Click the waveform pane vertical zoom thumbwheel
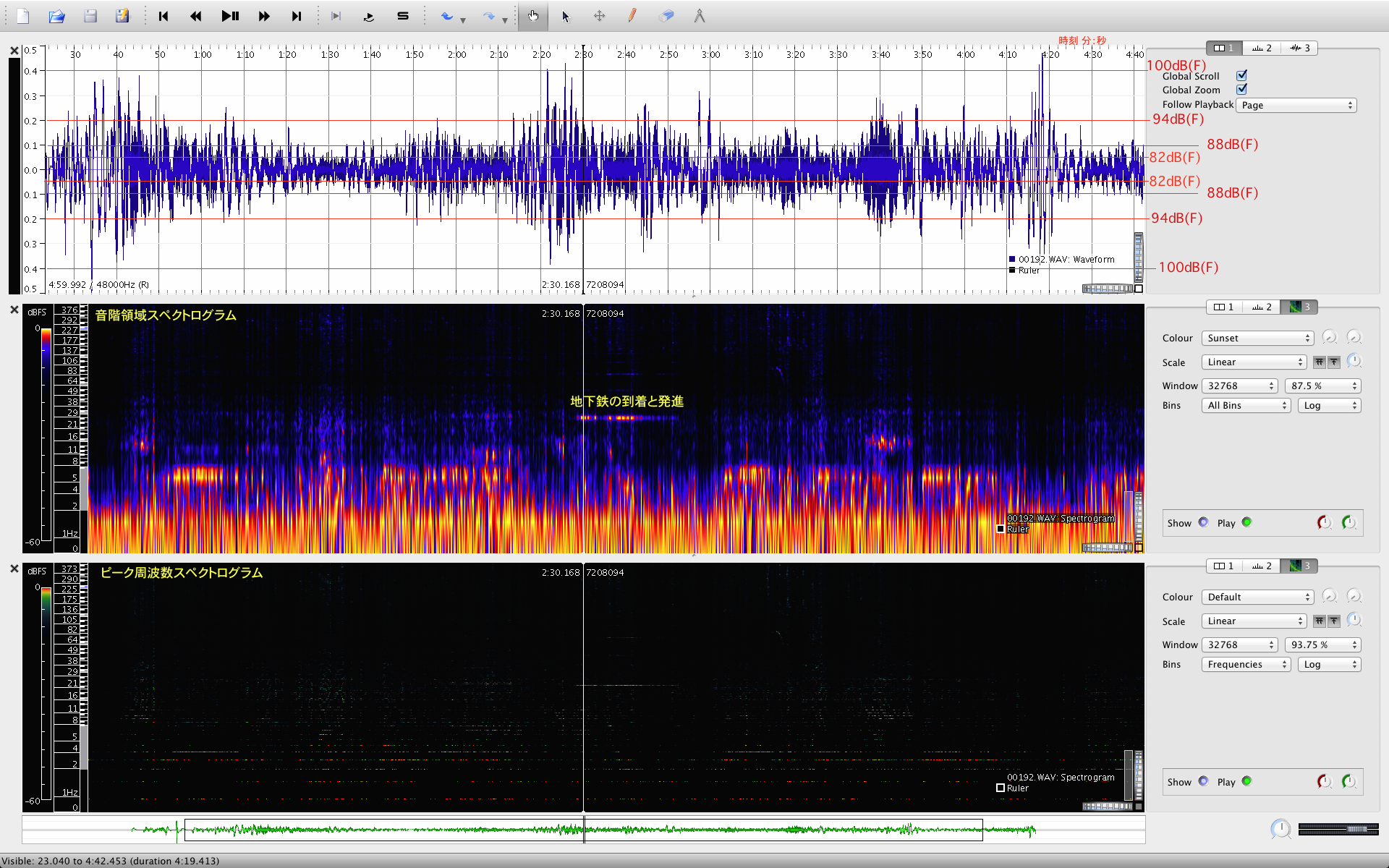 (x=1139, y=257)
